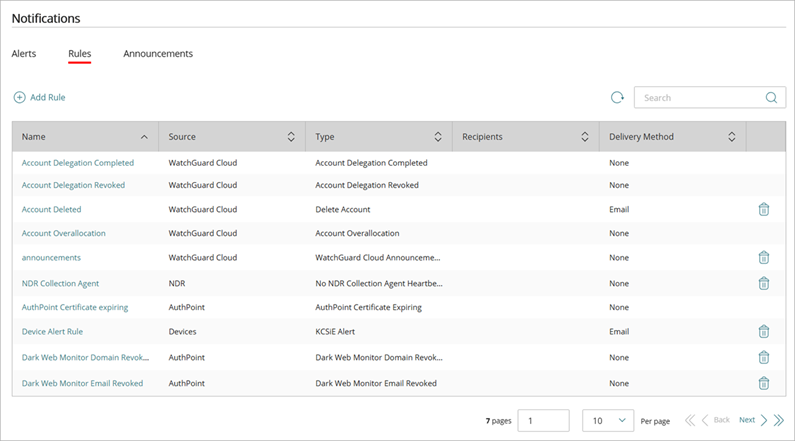This screenshot has height=441, width=795.
Task: Open Account Delegation Revoked rule
Action: point(73,185)
